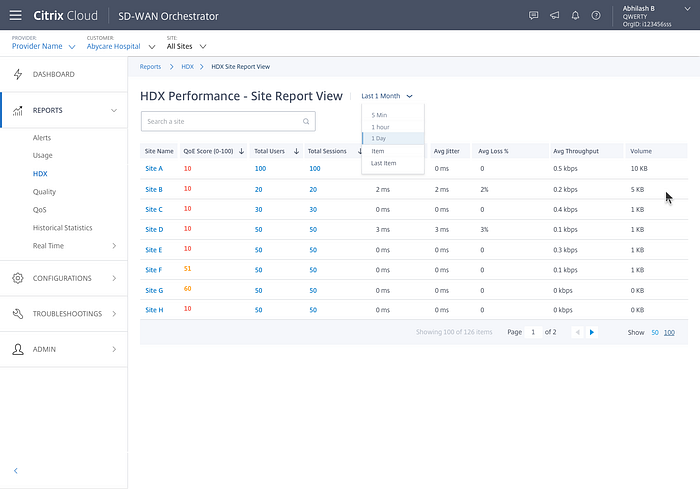This screenshot has width=700, height=489.
Task: Open the Site A link
Action: [154, 168]
